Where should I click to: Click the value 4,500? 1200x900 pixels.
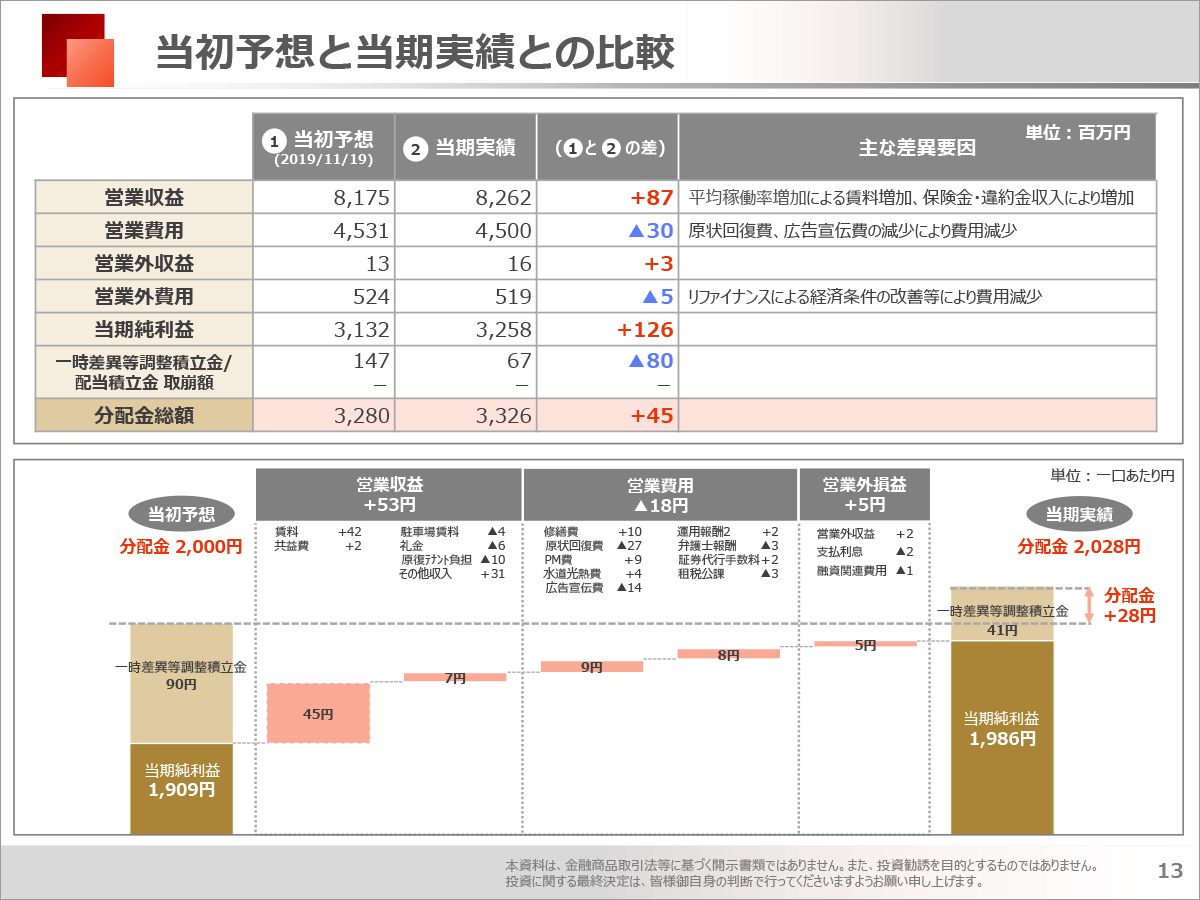point(503,231)
